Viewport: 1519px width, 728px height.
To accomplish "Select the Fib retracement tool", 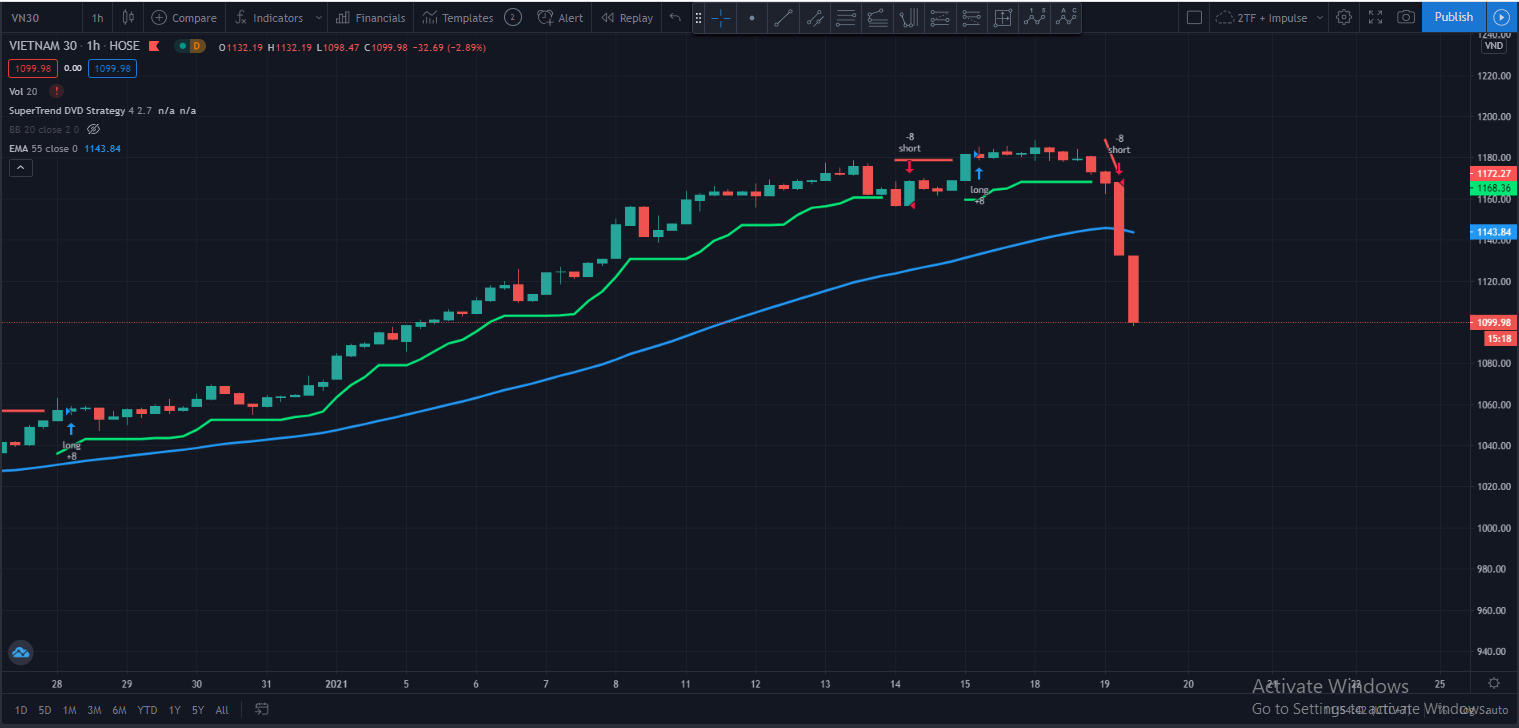I will click(939, 17).
